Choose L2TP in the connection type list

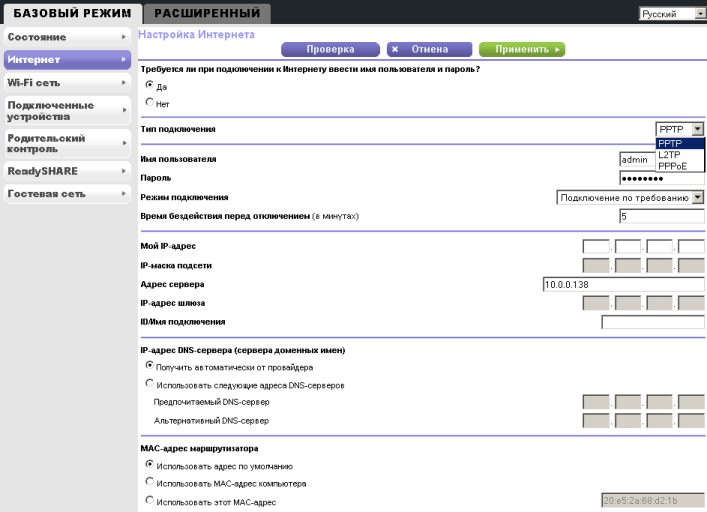tap(679, 155)
